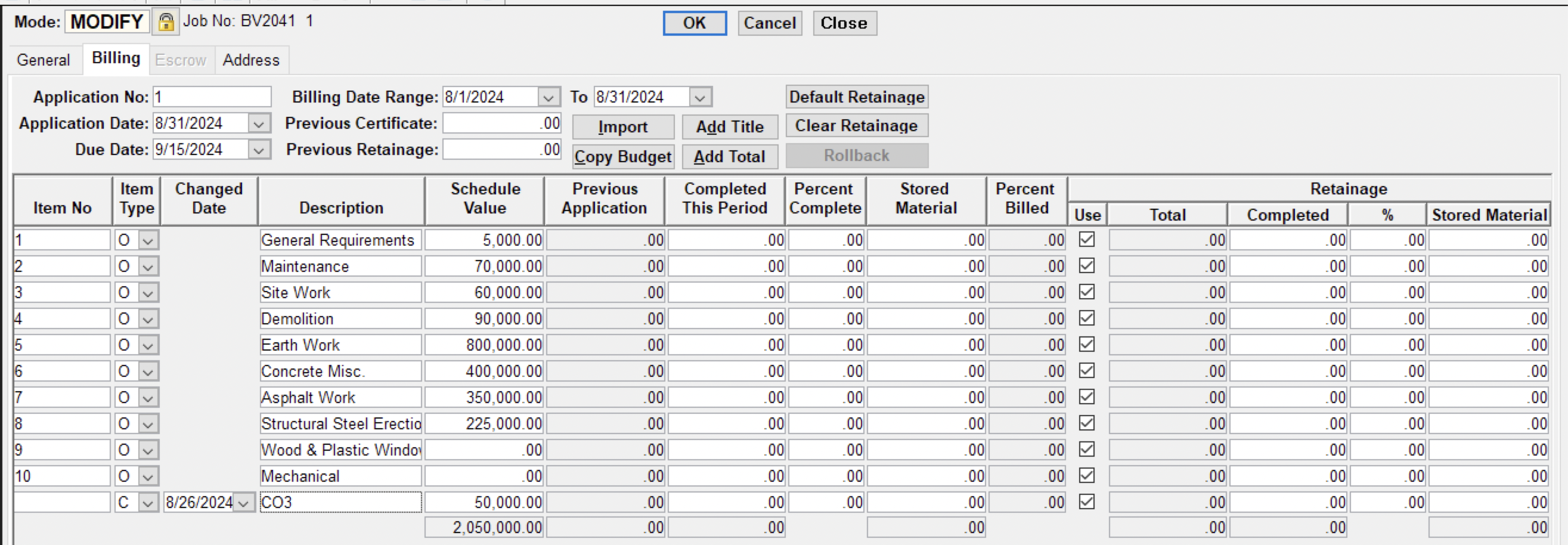Open Item Type dropdown for General Requirements
Viewport: 1568px width, 545px height.
[148, 240]
